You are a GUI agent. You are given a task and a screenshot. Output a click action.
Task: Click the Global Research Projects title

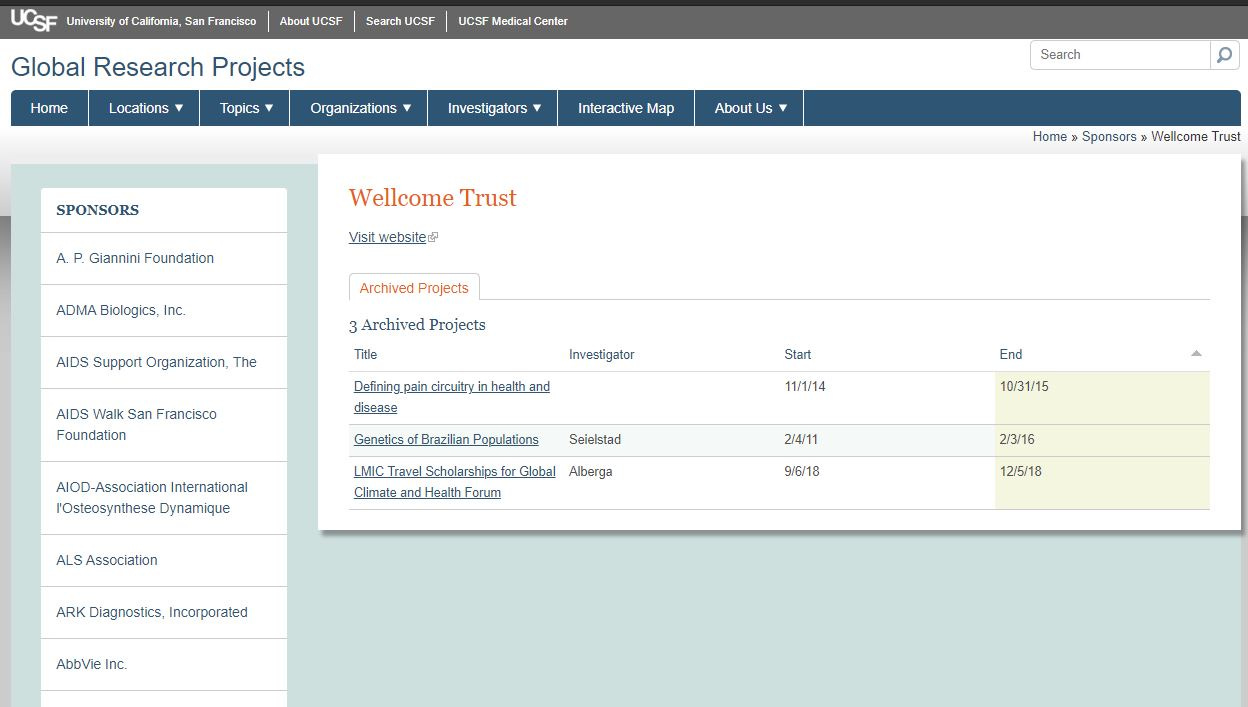[158, 67]
